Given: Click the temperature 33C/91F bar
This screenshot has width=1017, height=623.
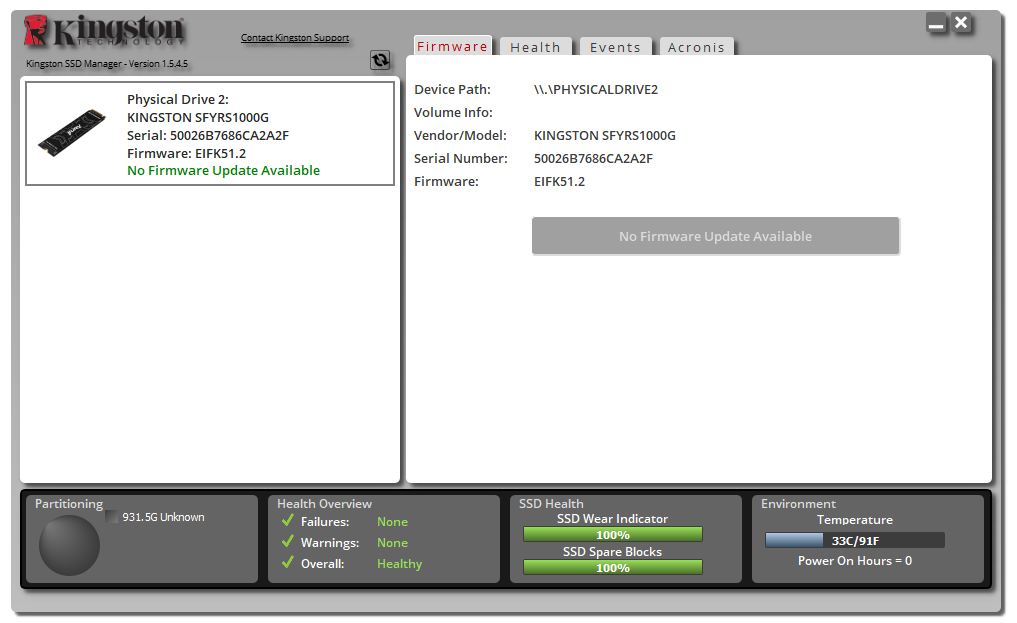Looking at the screenshot, I should [x=855, y=540].
